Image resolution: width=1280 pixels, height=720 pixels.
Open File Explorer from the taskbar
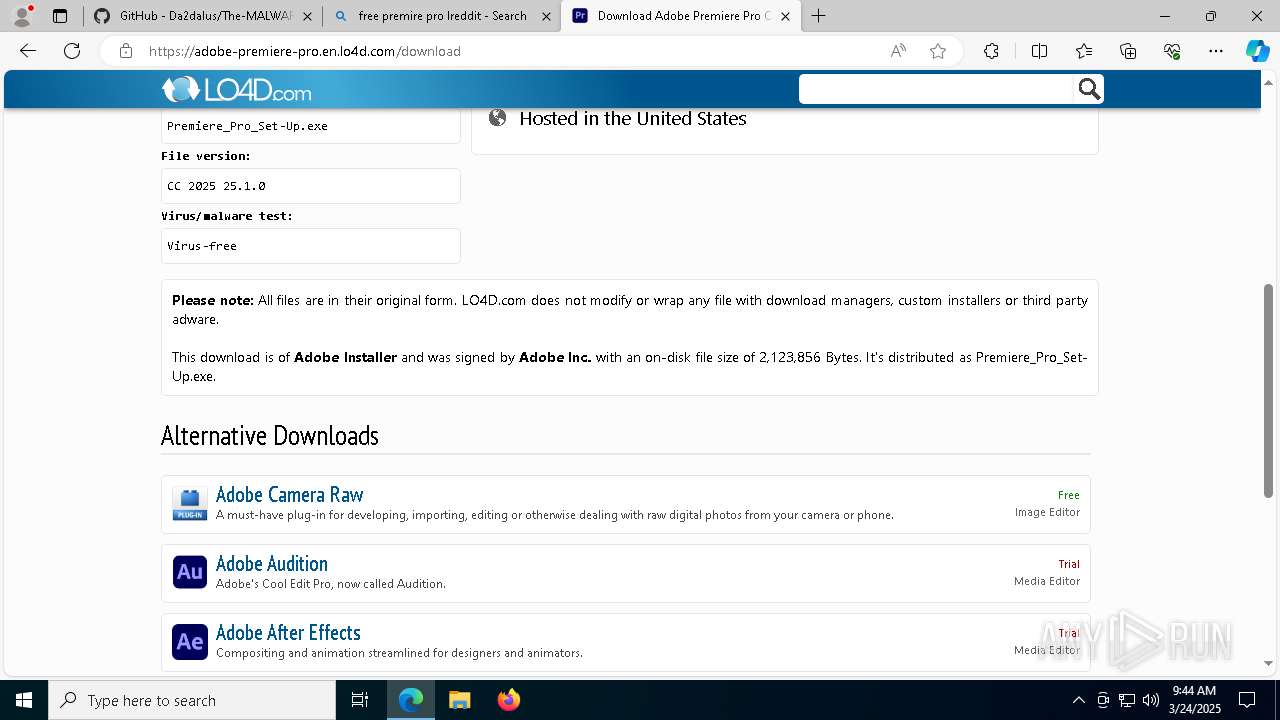[460, 700]
